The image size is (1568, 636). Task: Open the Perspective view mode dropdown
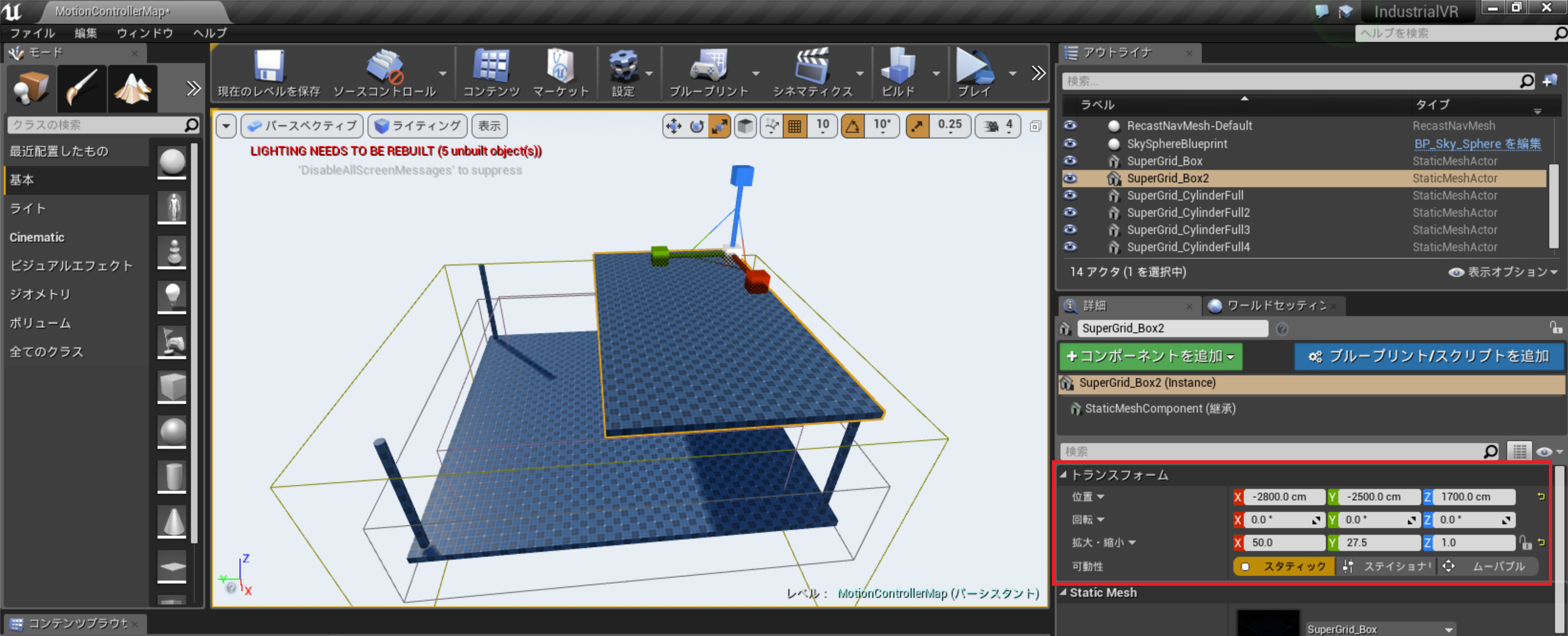click(302, 126)
